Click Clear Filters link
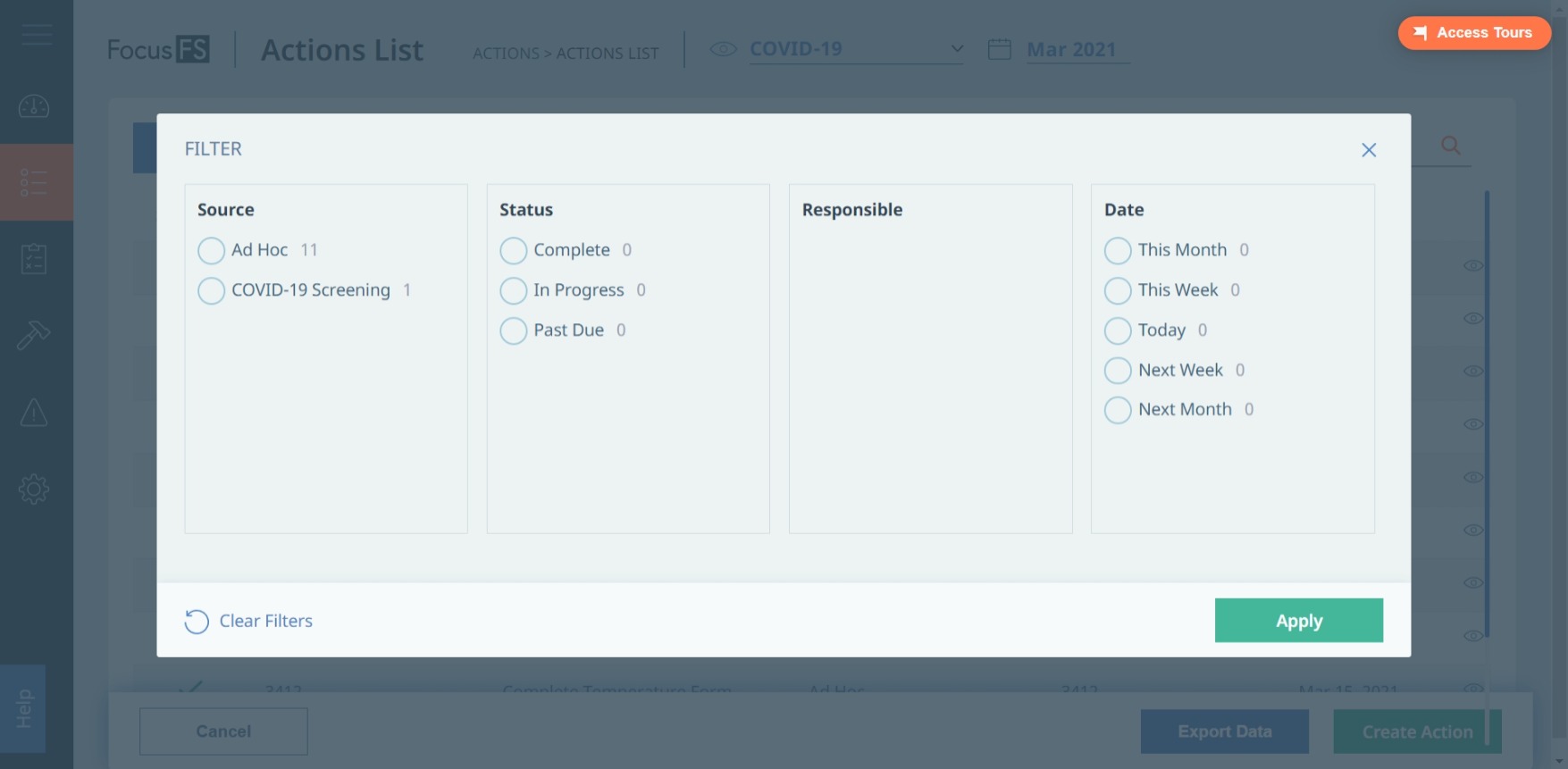The width and height of the screenshot is (1568, 769). point(248,621)
